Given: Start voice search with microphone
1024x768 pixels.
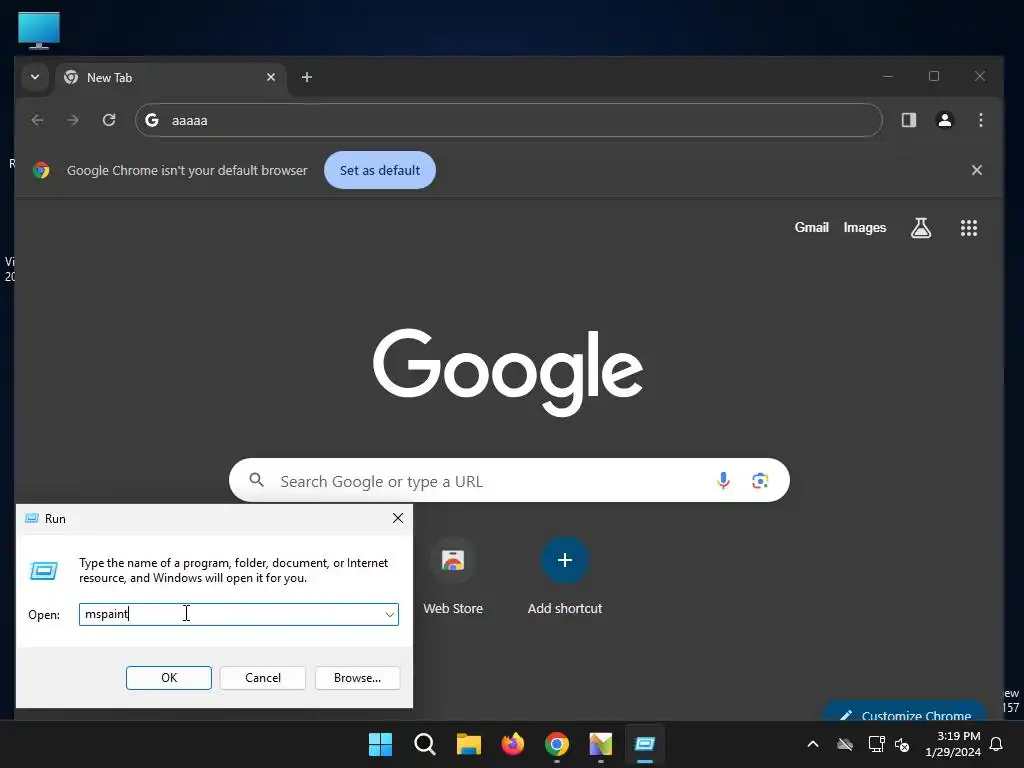Looking at the screenshot, I should [723, 481].
